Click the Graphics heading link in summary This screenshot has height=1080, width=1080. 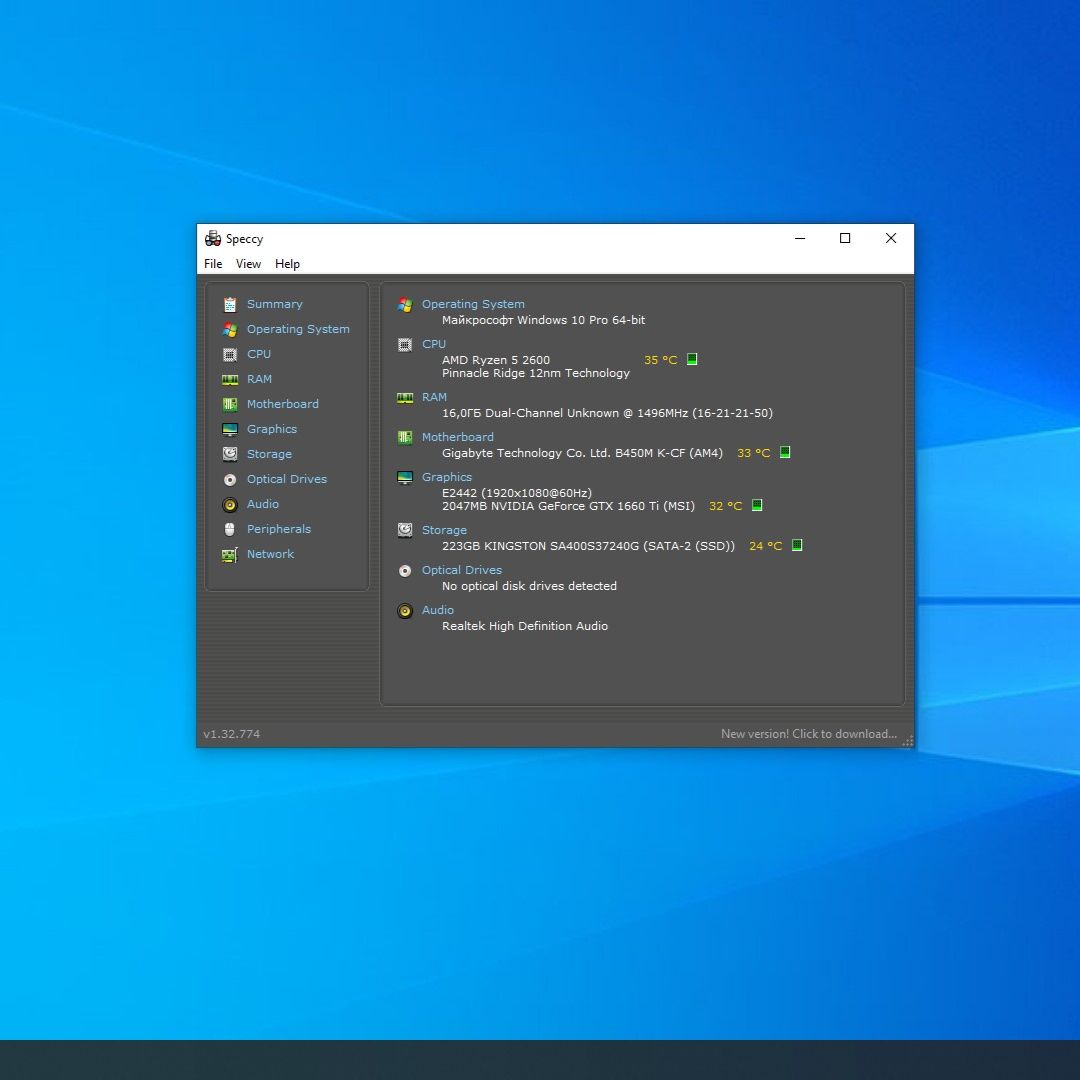click(x=446, y=477)
